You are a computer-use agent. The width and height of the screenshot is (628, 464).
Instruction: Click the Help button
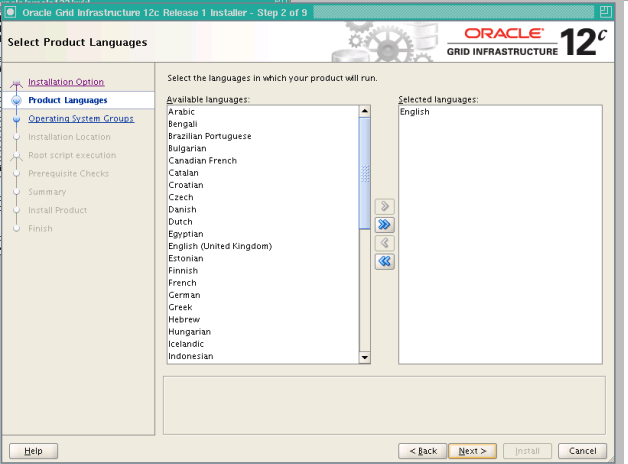33,451
